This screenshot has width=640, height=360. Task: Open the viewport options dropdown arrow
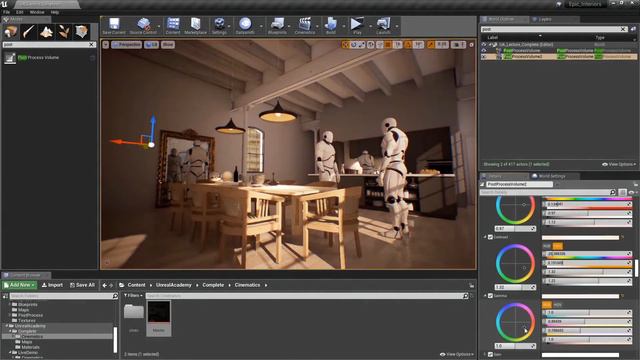point(106,44)
